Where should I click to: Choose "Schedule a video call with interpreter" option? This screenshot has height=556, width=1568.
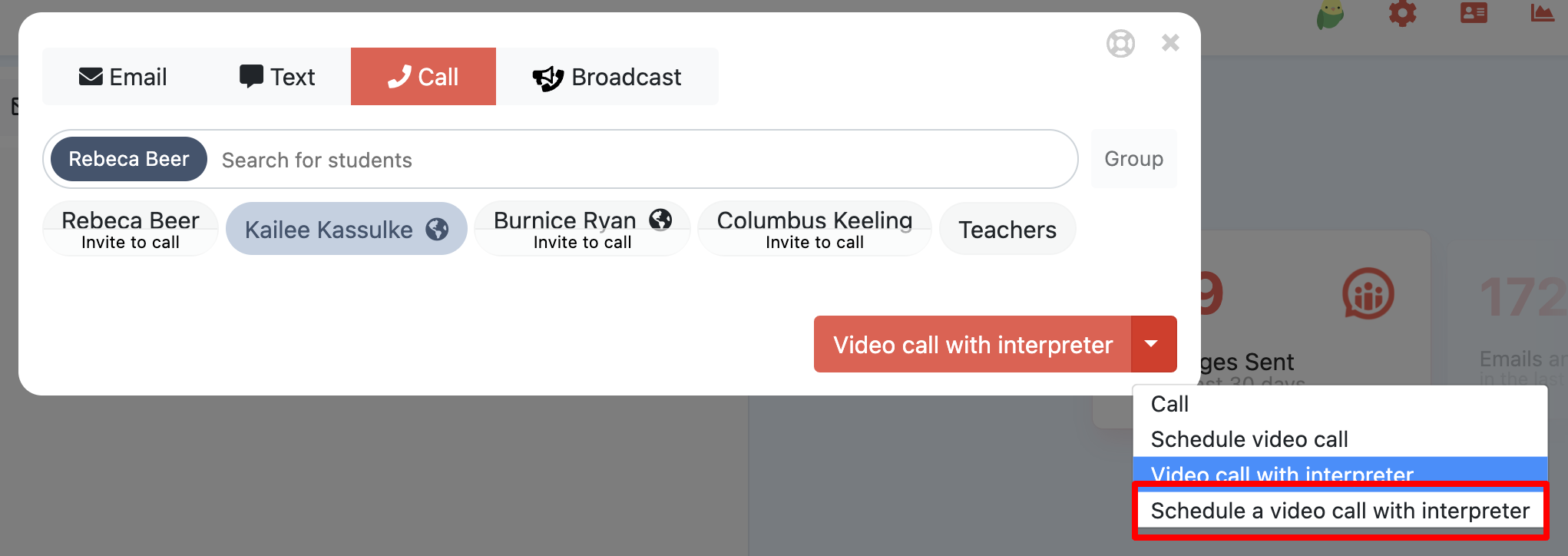[x=1339, y=511]
